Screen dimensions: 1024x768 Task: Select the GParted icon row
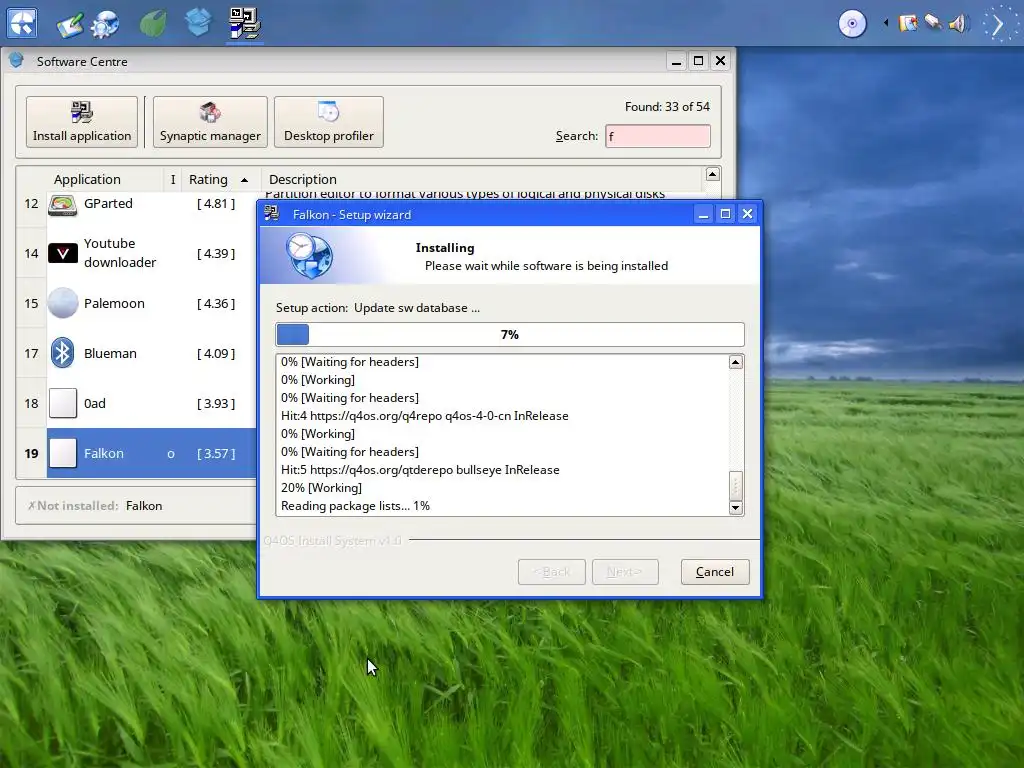pyautogui.click(x=63, y=204)
